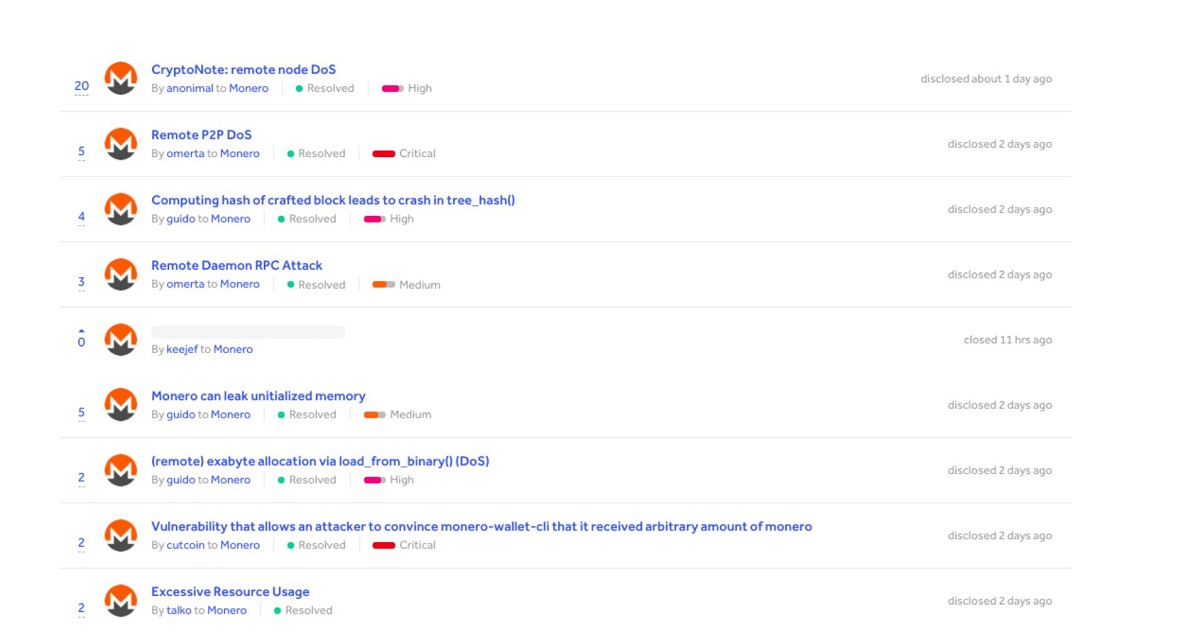Open the Remote P2P DoS report
This screenshot has width=1200, height=642.
201,135
